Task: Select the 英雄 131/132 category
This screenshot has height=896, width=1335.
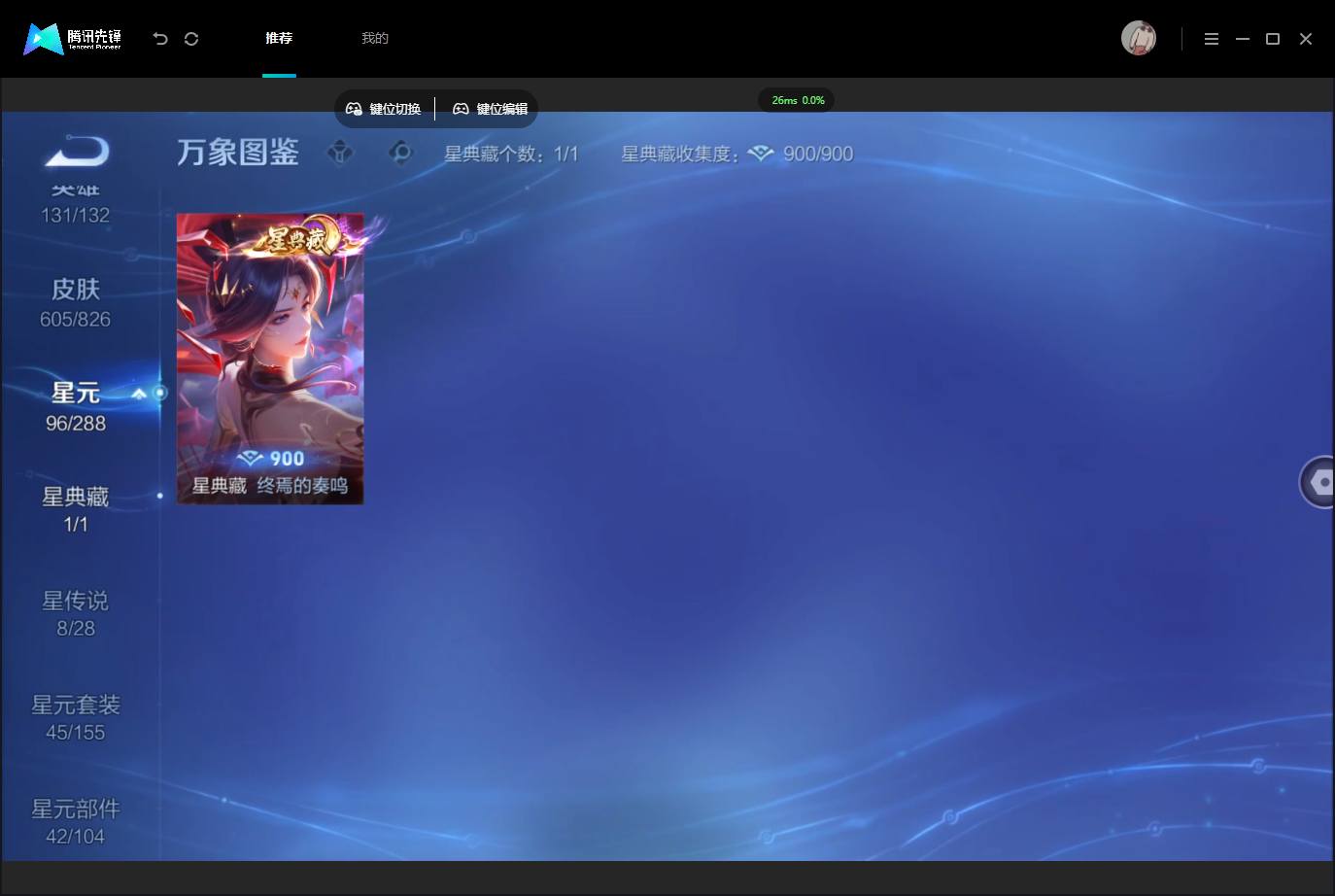Action: (76, 205)
